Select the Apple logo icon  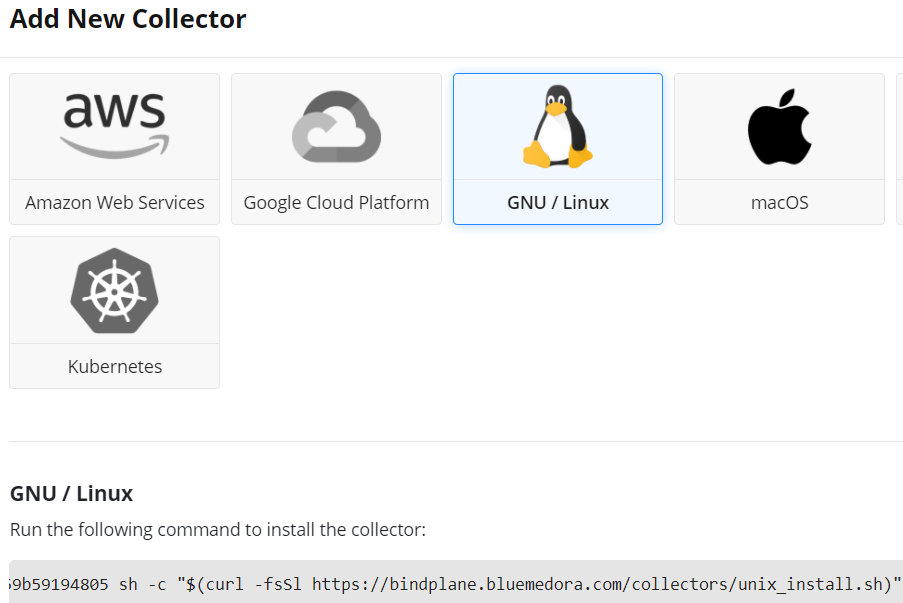pos(779,127)
